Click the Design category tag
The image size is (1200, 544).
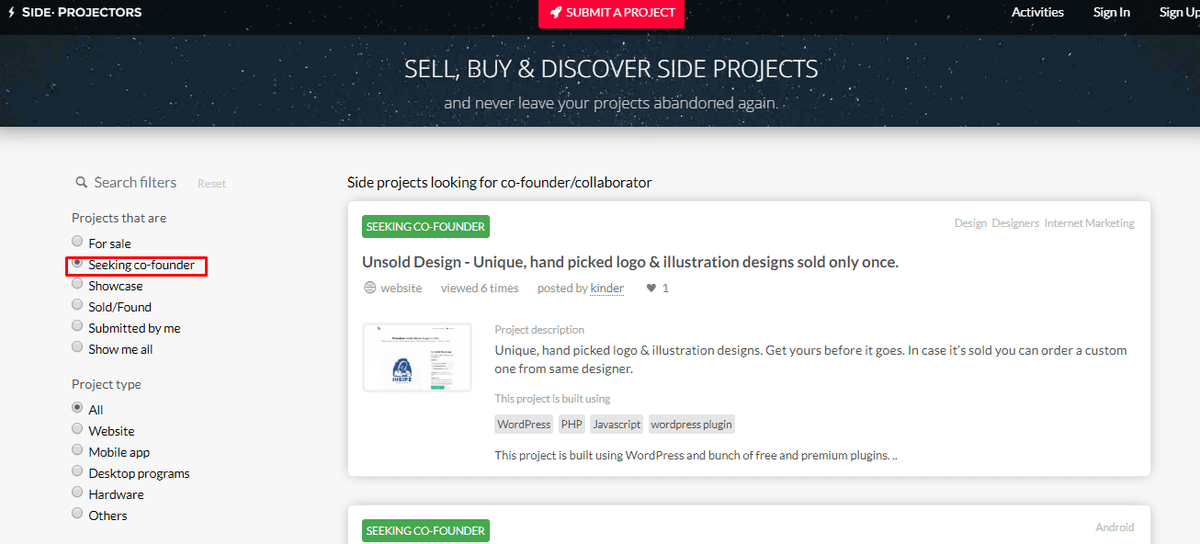point(970,223)
